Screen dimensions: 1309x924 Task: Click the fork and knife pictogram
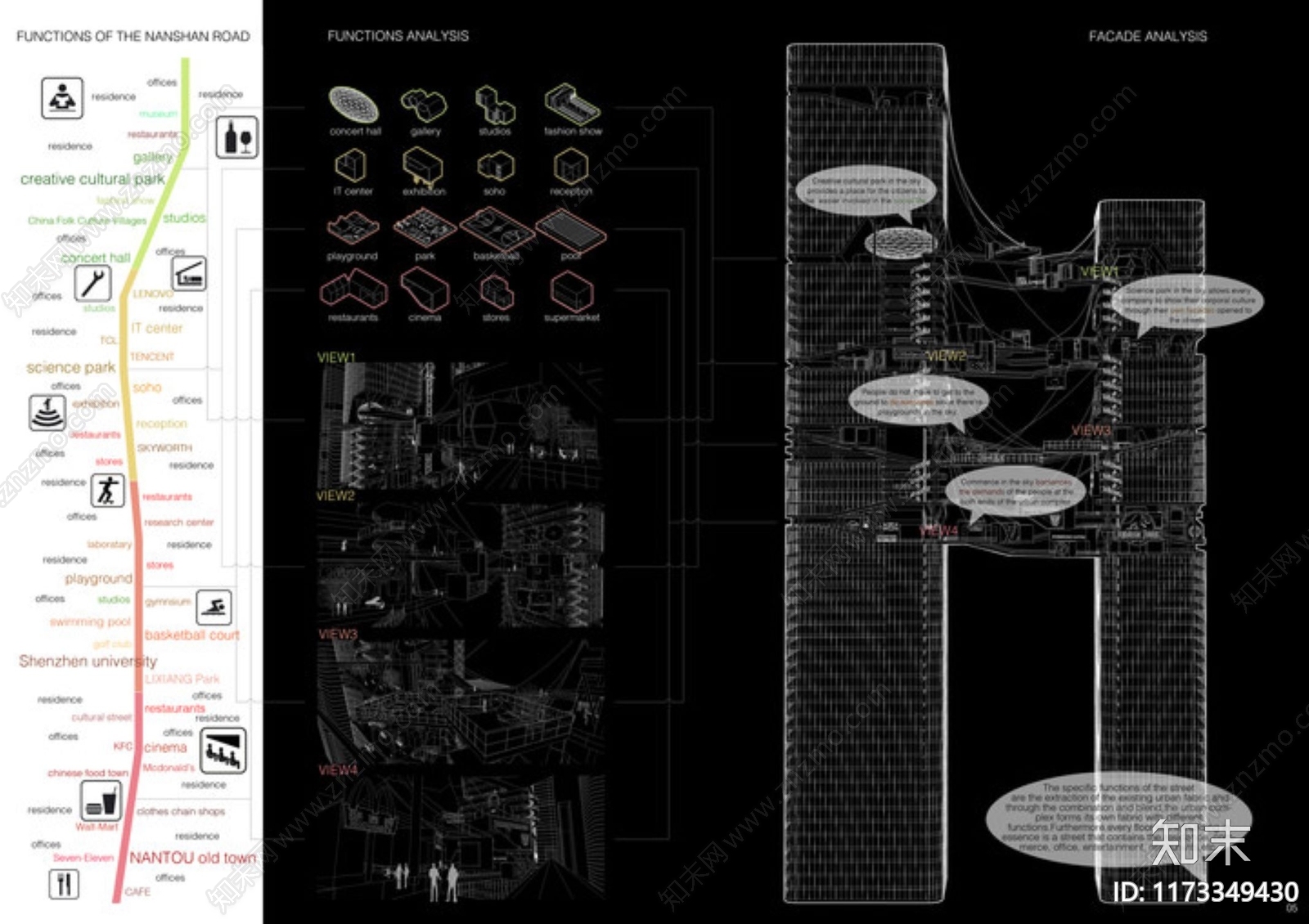pos(64,884)
